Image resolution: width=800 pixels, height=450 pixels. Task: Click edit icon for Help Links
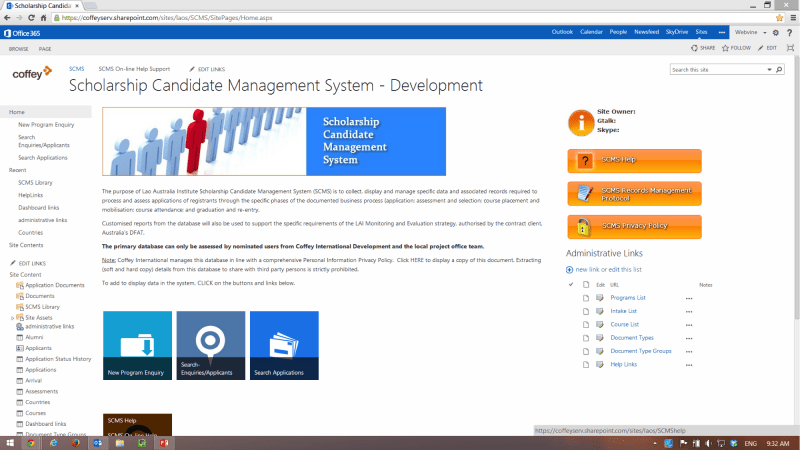click(x=599, y=364)
